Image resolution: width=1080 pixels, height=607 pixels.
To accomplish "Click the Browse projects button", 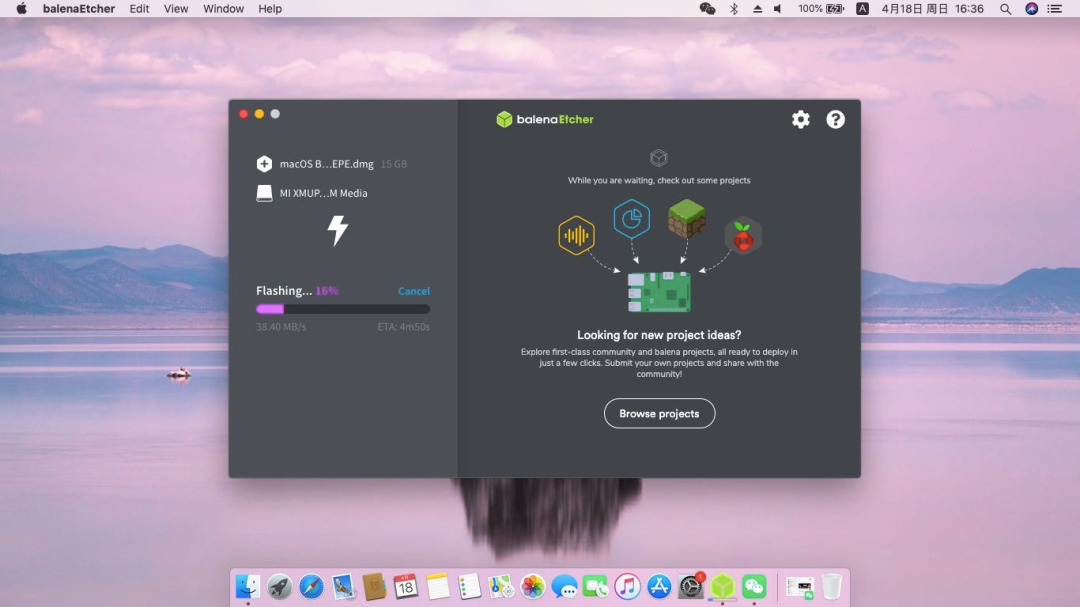I will tap(659, 413).
